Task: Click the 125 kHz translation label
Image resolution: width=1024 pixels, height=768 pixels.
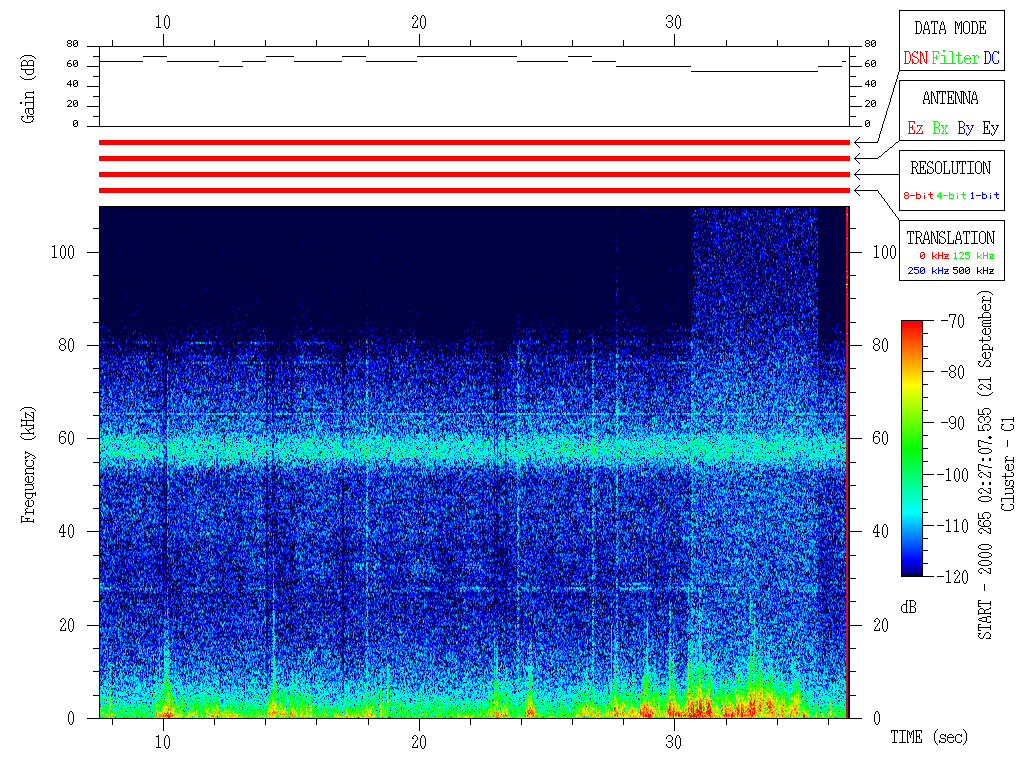Action: point(972,257)
